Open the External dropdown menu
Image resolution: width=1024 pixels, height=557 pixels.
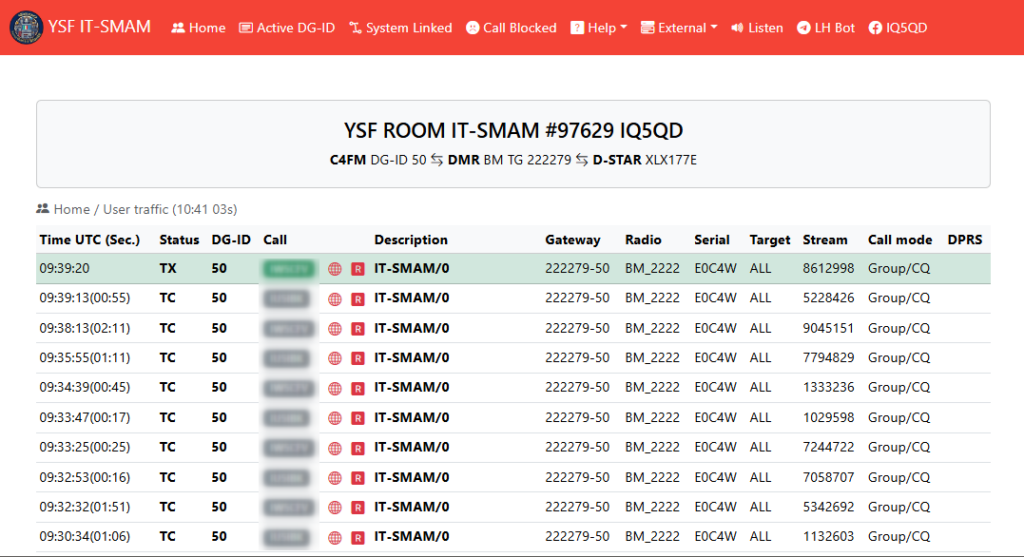click(x=679, y=28)
